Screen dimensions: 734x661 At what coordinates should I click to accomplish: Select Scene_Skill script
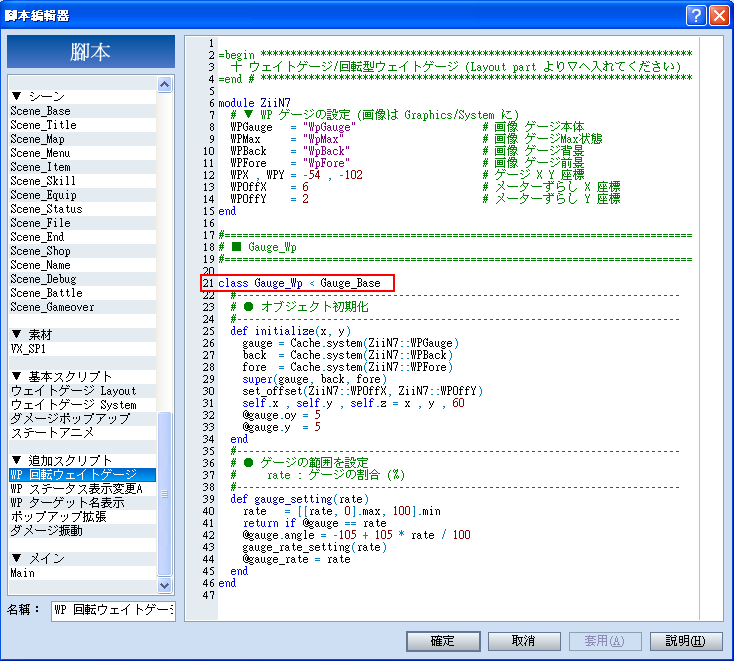(x=82, y=181)
